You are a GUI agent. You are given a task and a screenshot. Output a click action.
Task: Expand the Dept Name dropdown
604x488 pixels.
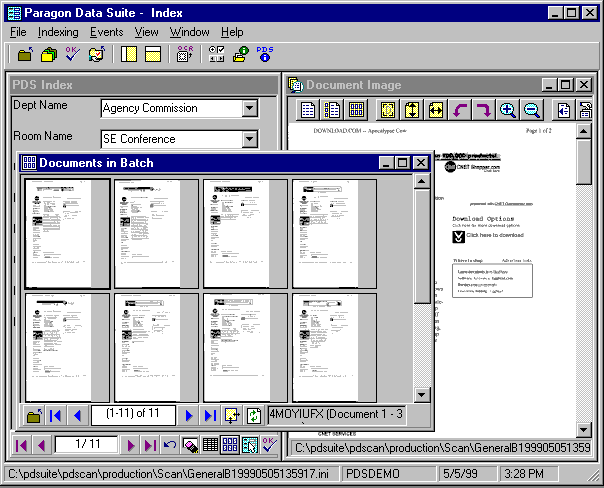click(250, 108)
